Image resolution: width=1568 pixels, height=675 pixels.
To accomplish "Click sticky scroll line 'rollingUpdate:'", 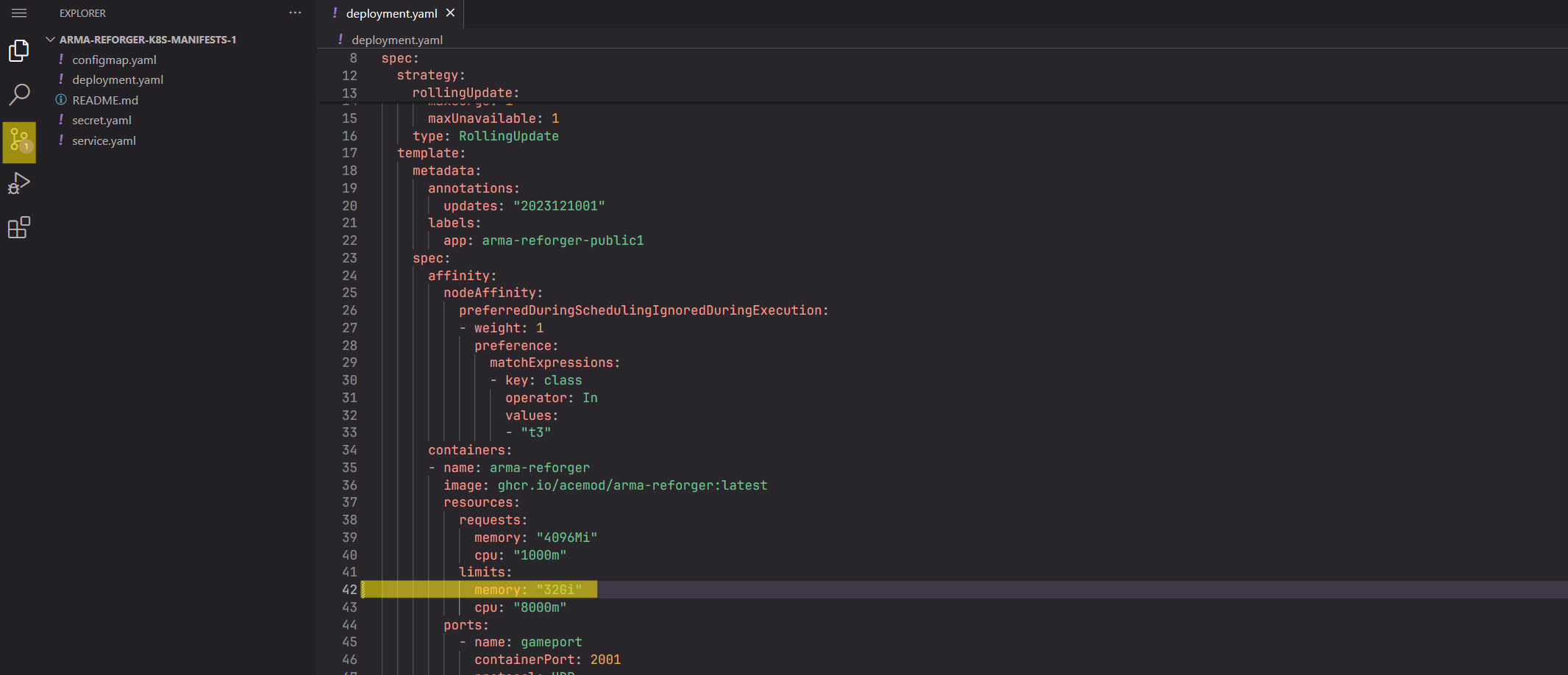I will 466,93.
